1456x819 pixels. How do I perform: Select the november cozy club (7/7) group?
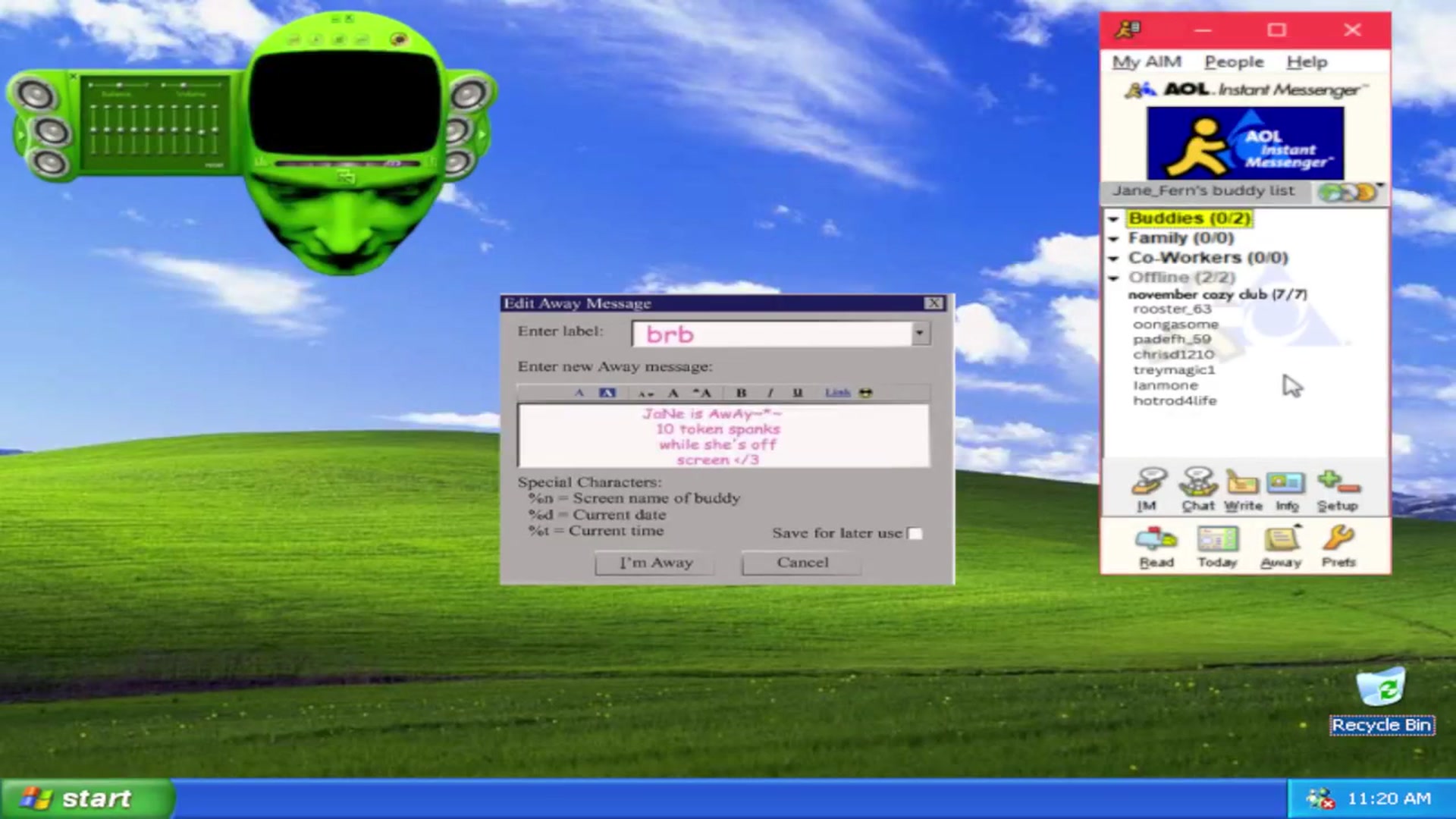coord(1217,294)
